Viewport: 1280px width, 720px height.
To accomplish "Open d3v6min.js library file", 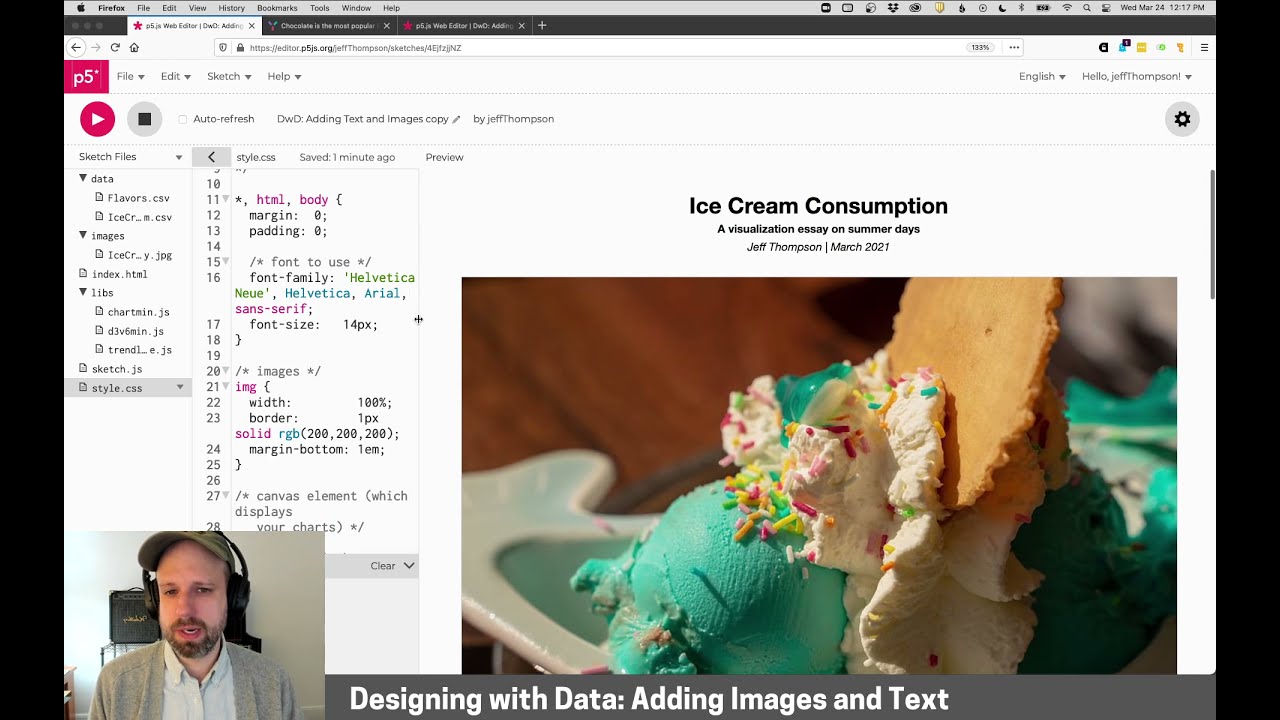I will [x=136, y=331].
